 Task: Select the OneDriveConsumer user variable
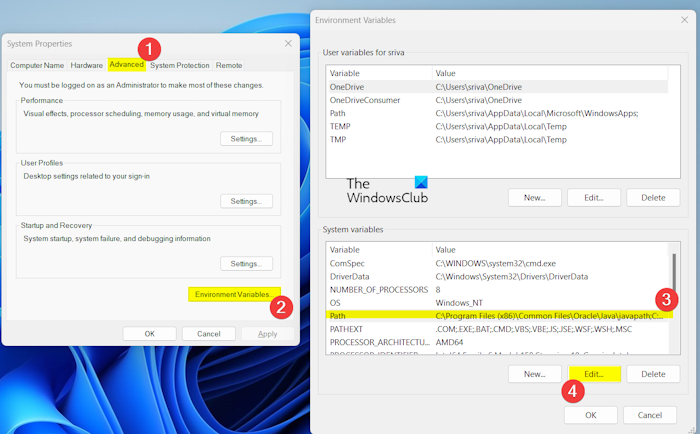coord(497,100)
